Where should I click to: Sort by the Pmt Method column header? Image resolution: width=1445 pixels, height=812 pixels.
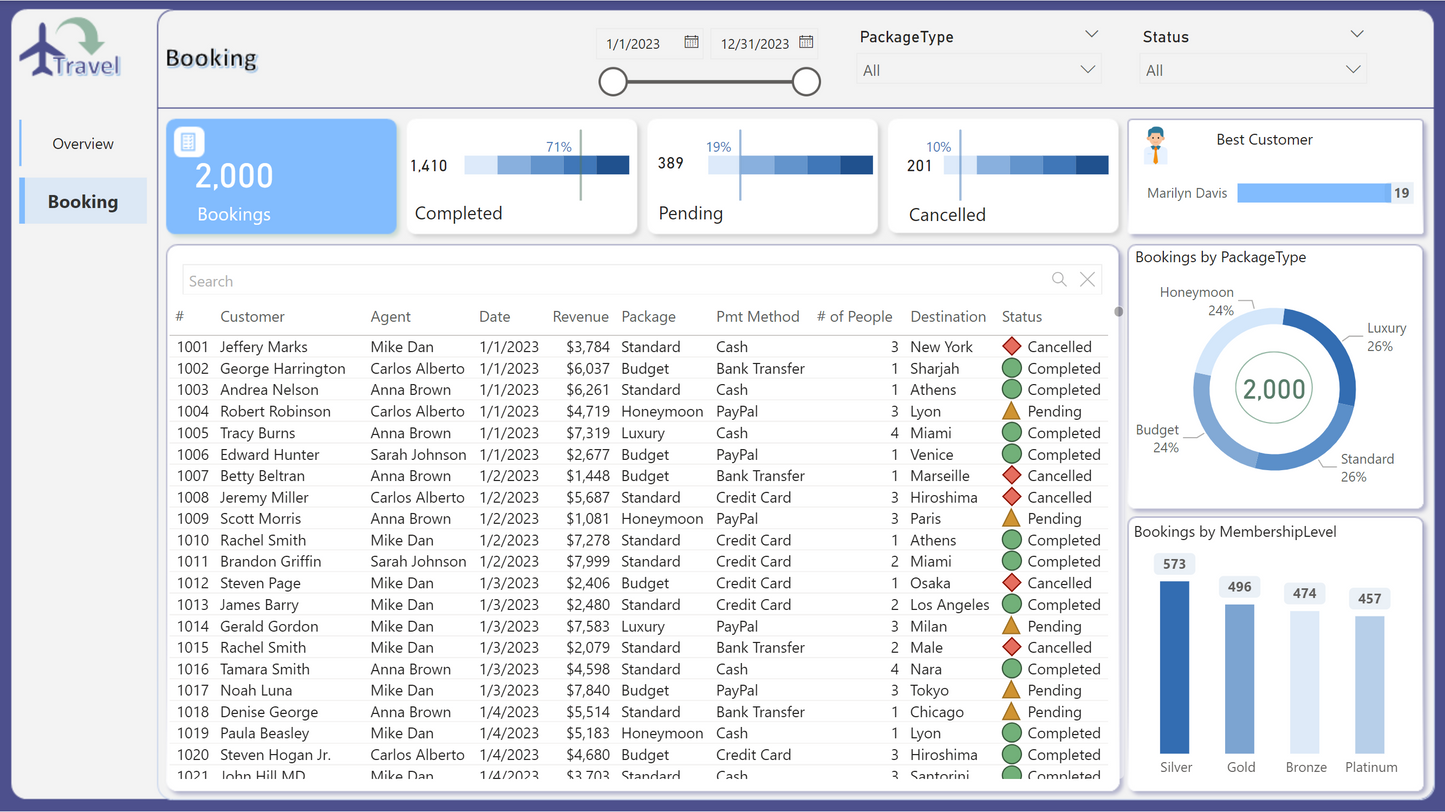click(757, 316)
